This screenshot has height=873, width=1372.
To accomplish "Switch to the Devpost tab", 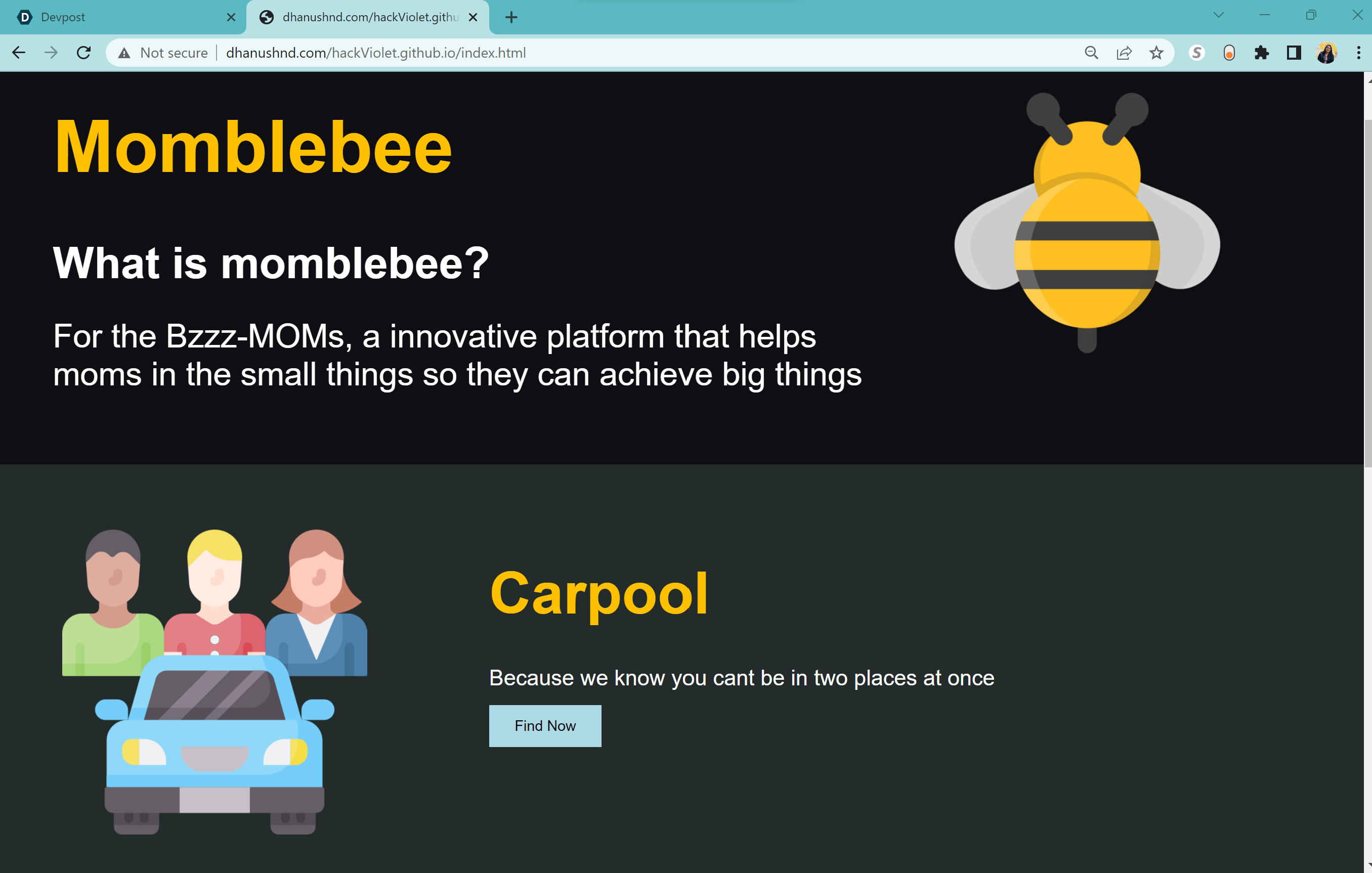I will [114, 17].
